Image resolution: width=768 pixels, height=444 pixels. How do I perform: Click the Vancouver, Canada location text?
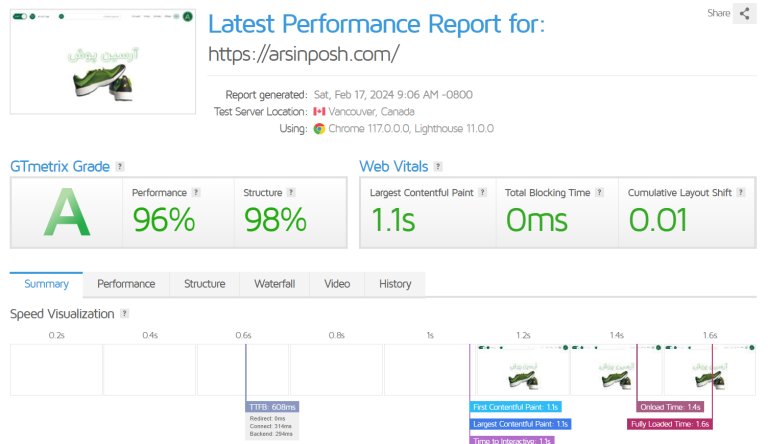(371, 112)
